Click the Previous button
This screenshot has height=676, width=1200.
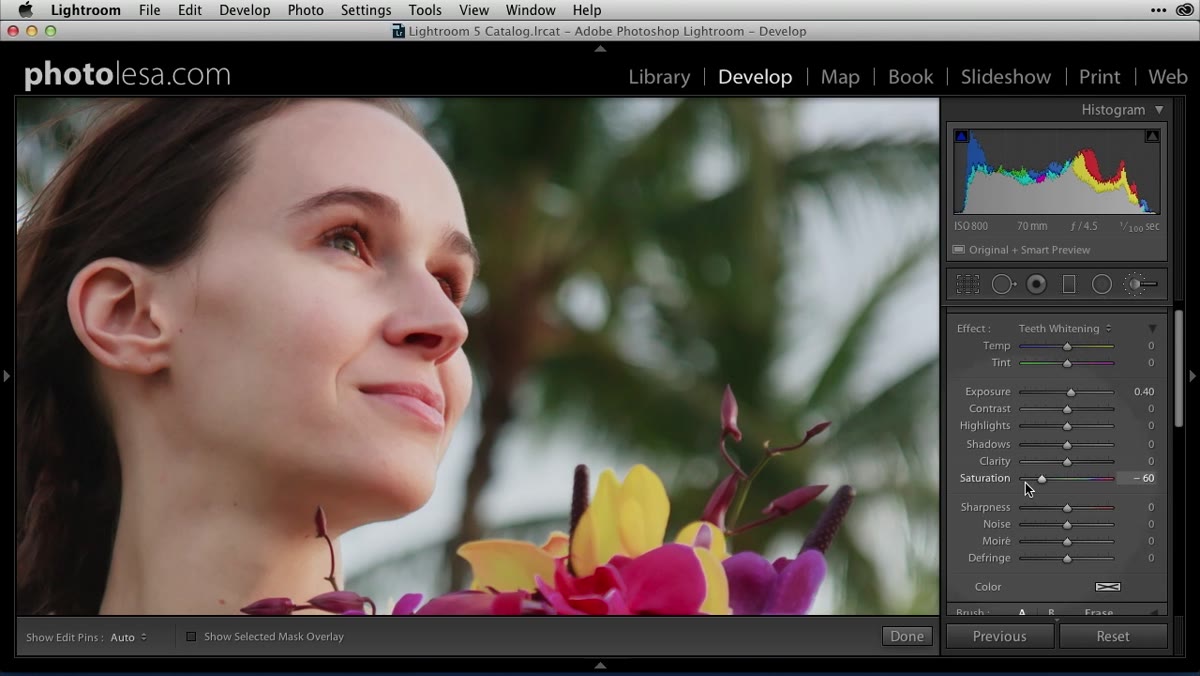point(1000,636)
